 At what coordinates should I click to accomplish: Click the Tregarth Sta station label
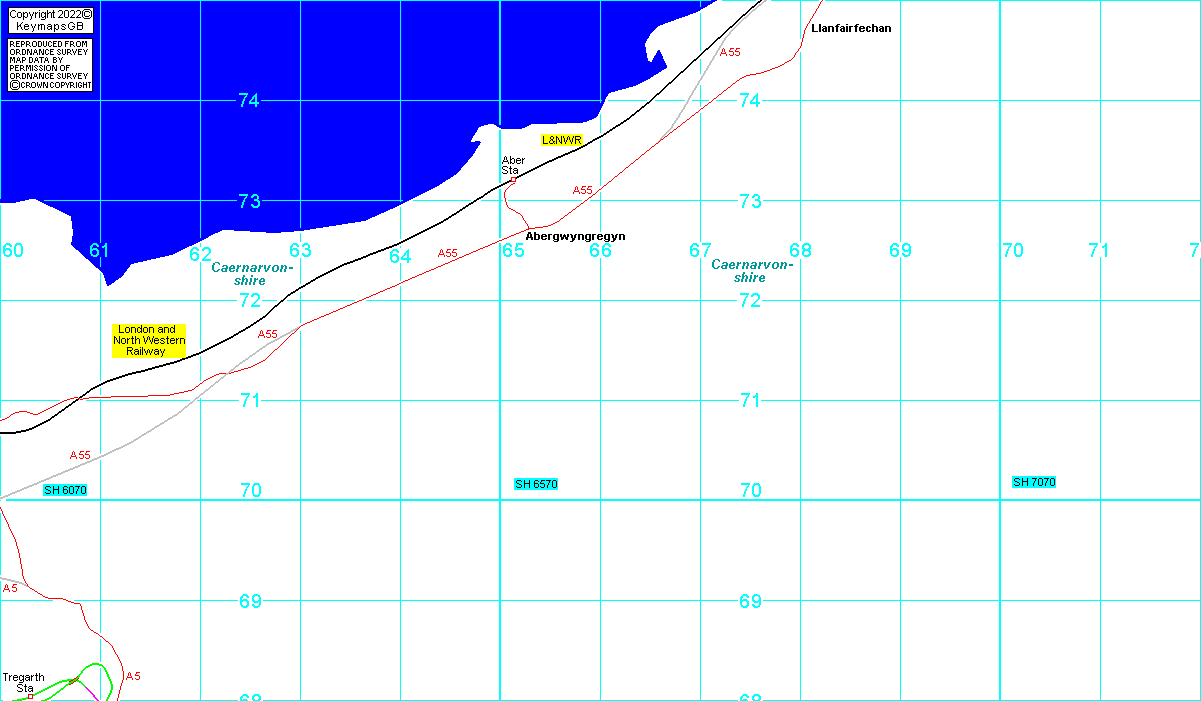[23, 683]
